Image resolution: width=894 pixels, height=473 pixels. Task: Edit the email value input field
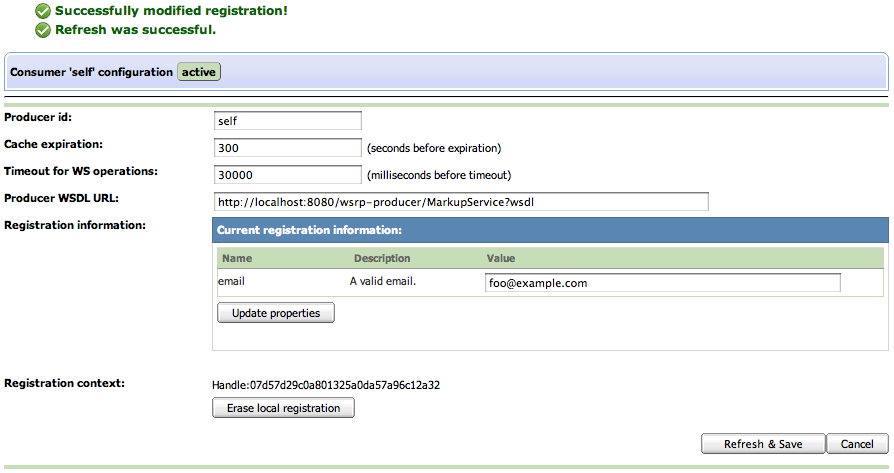coord(662,283)
